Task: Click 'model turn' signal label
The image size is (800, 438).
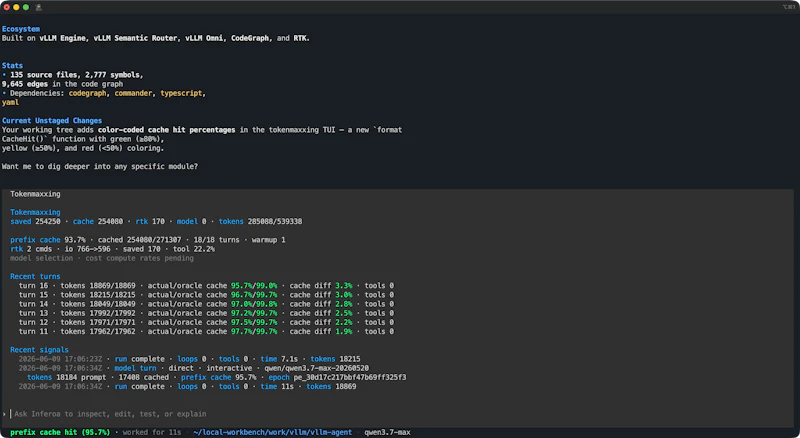Action: click(135, 369)
